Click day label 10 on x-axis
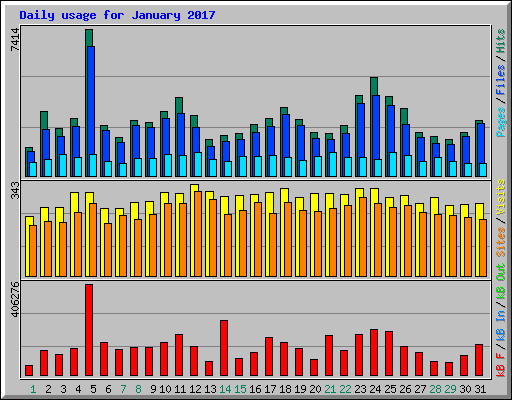 (165, 389)
